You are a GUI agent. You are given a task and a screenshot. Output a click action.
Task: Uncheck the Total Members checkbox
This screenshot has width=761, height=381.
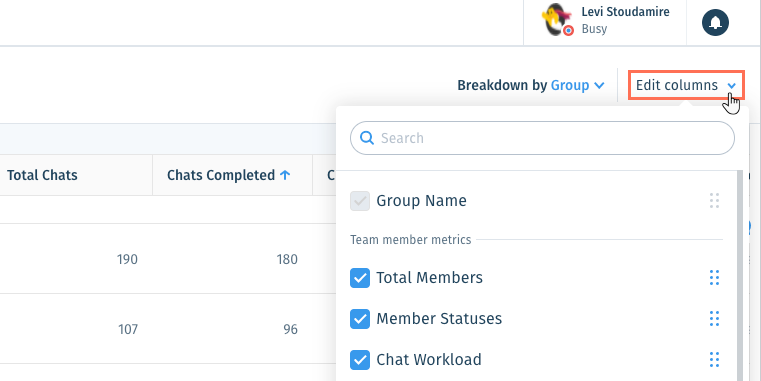click(x=360, y=278)
